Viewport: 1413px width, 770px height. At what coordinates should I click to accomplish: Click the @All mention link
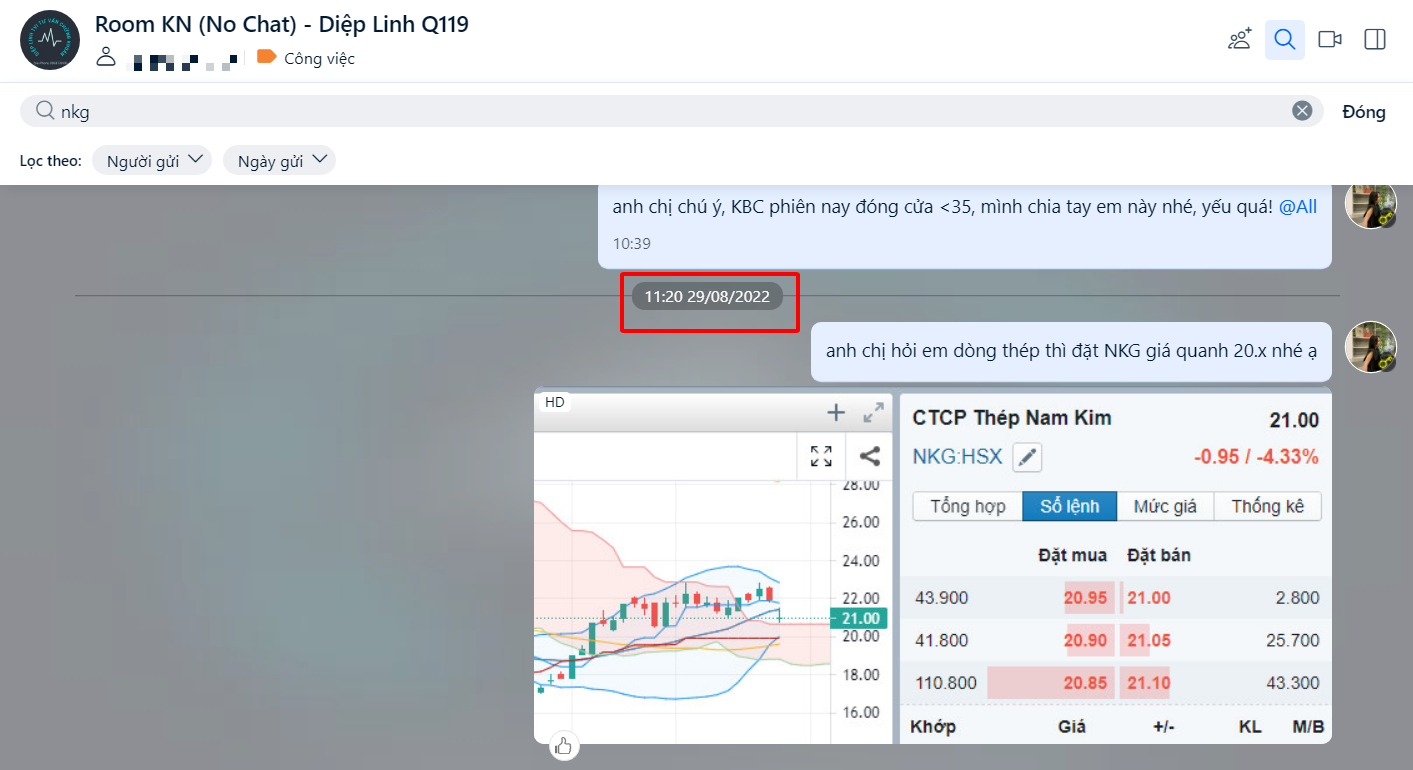pyautogui.click(x=1298, y=207)
